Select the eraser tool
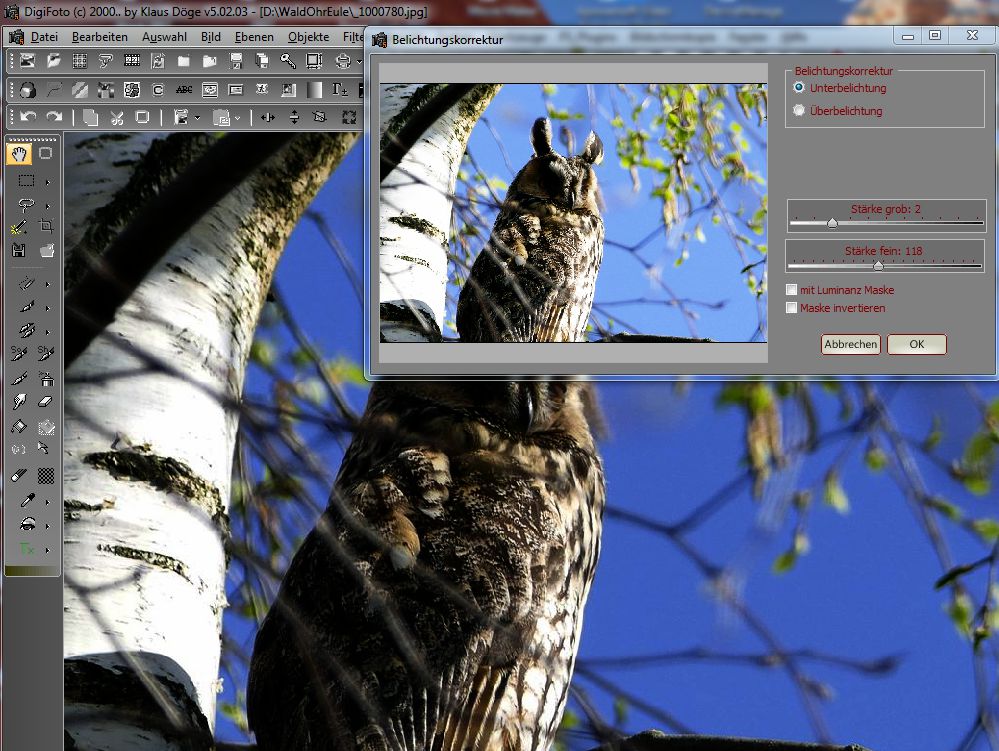Screen dimensions: 999x751 coord(45,402)
